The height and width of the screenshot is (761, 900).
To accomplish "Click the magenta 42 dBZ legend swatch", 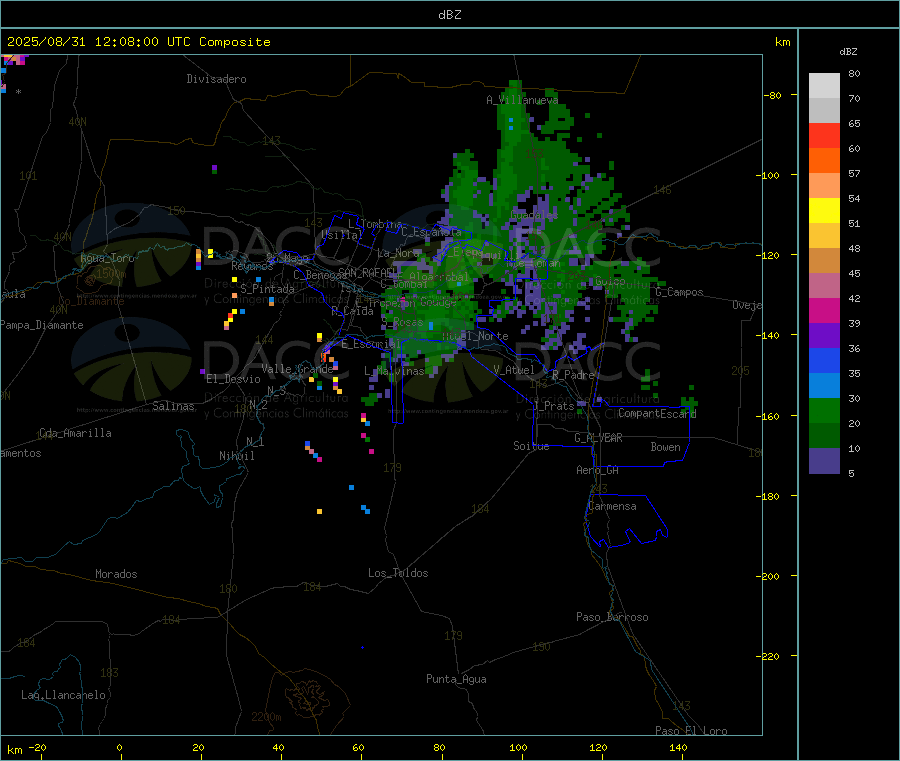I will click(x=824, y=310).
